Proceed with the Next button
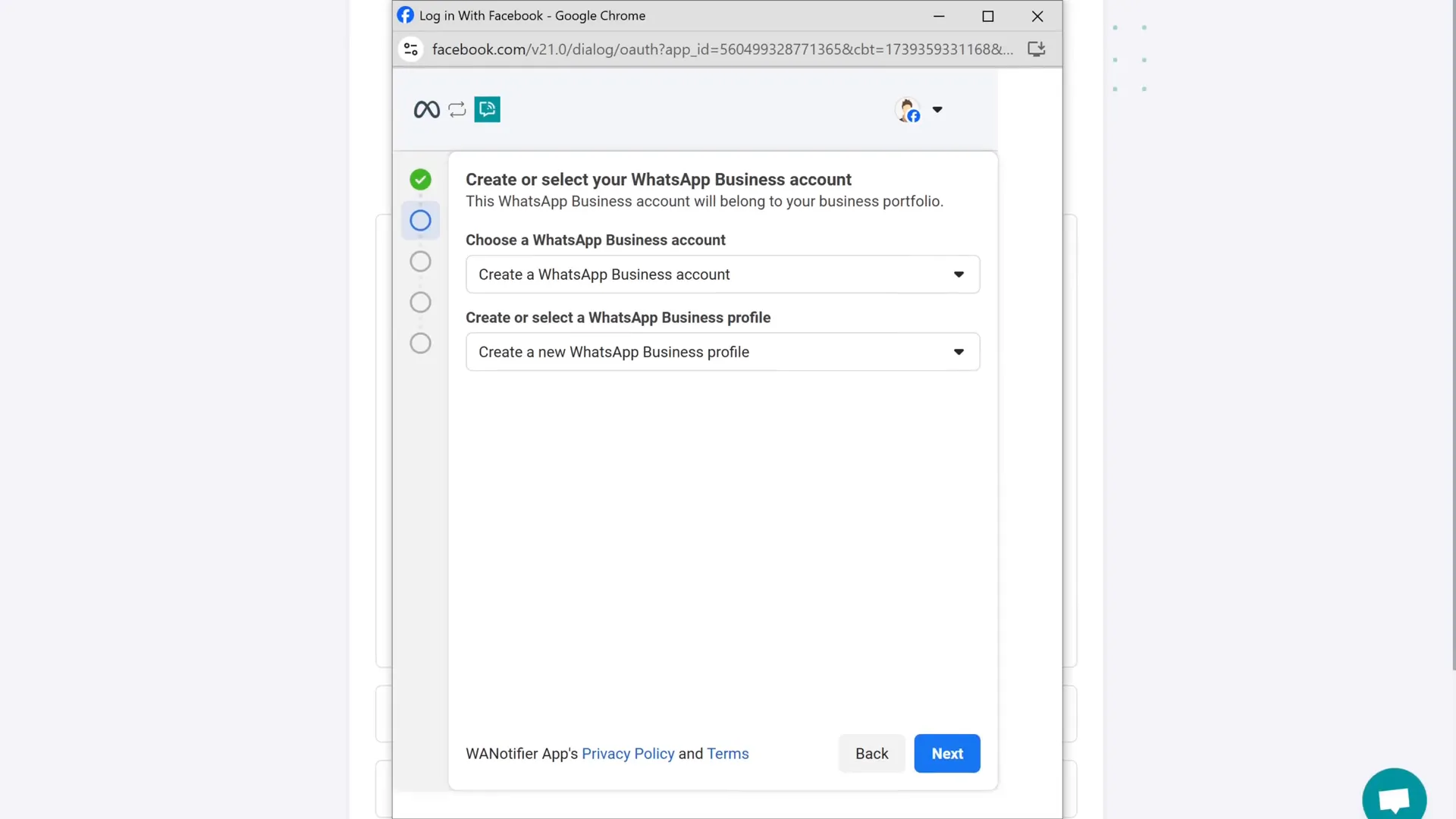 947,754
